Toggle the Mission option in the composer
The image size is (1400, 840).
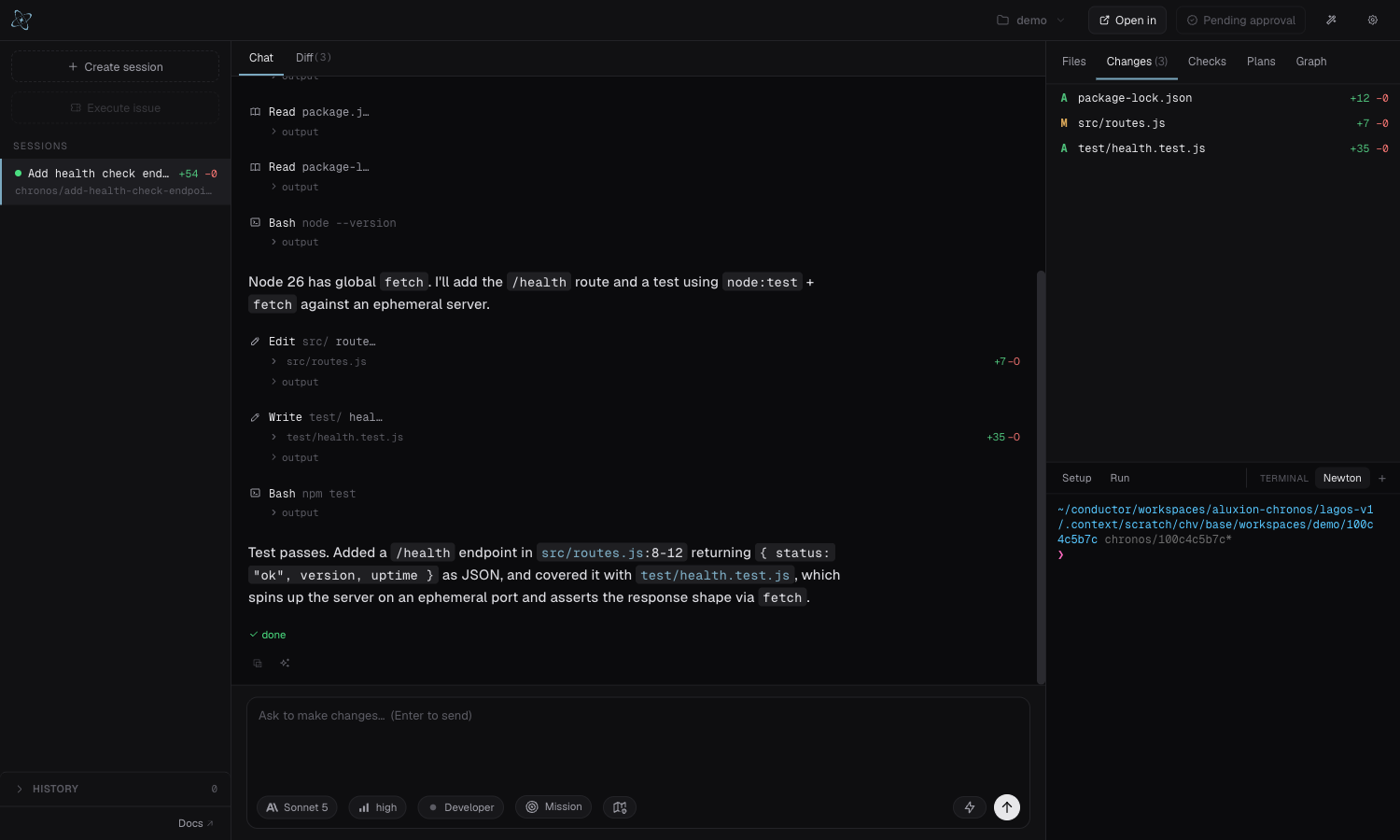coord(553,807)
